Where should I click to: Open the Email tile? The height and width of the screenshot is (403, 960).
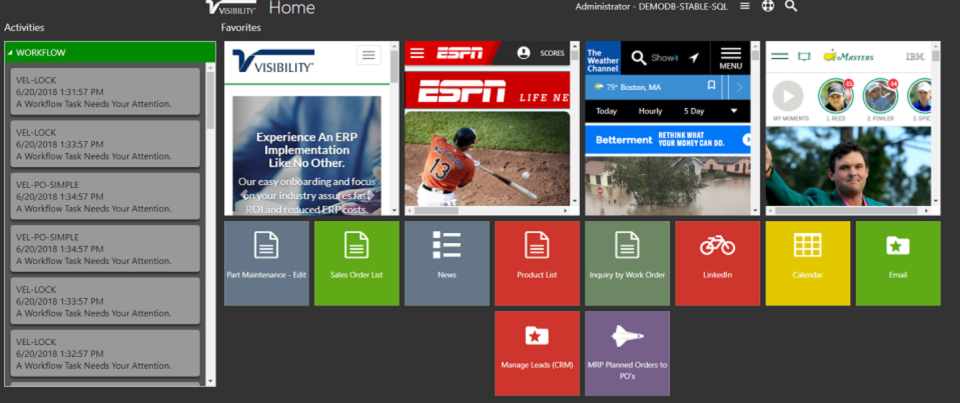(898, 263)
